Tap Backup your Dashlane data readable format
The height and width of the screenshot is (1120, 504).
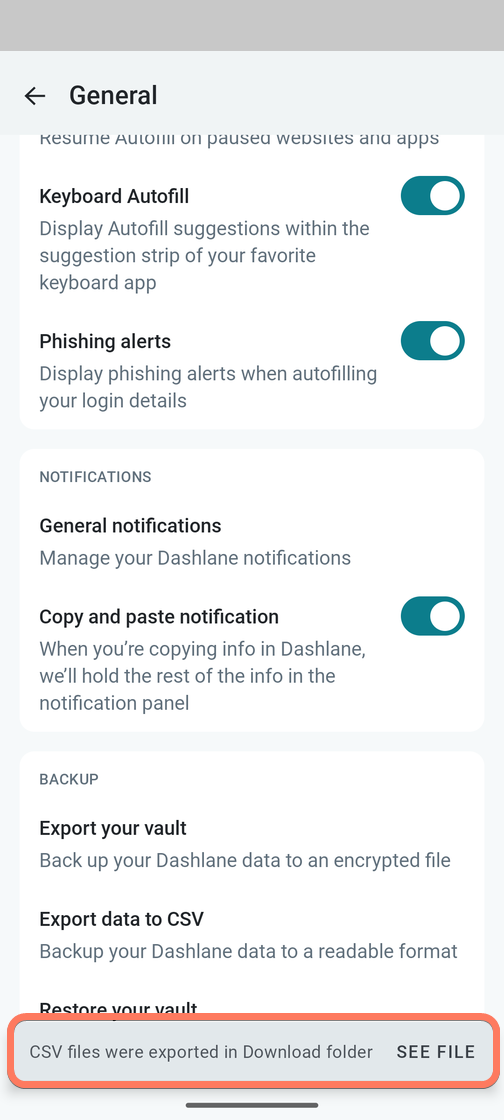tap(248, 951)
